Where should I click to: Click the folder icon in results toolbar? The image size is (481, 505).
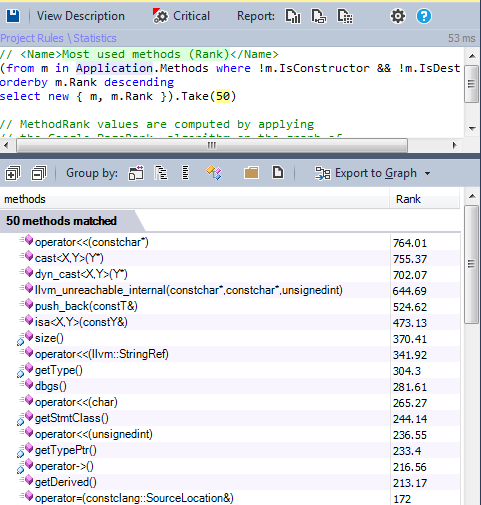click(x=251, y=173)
